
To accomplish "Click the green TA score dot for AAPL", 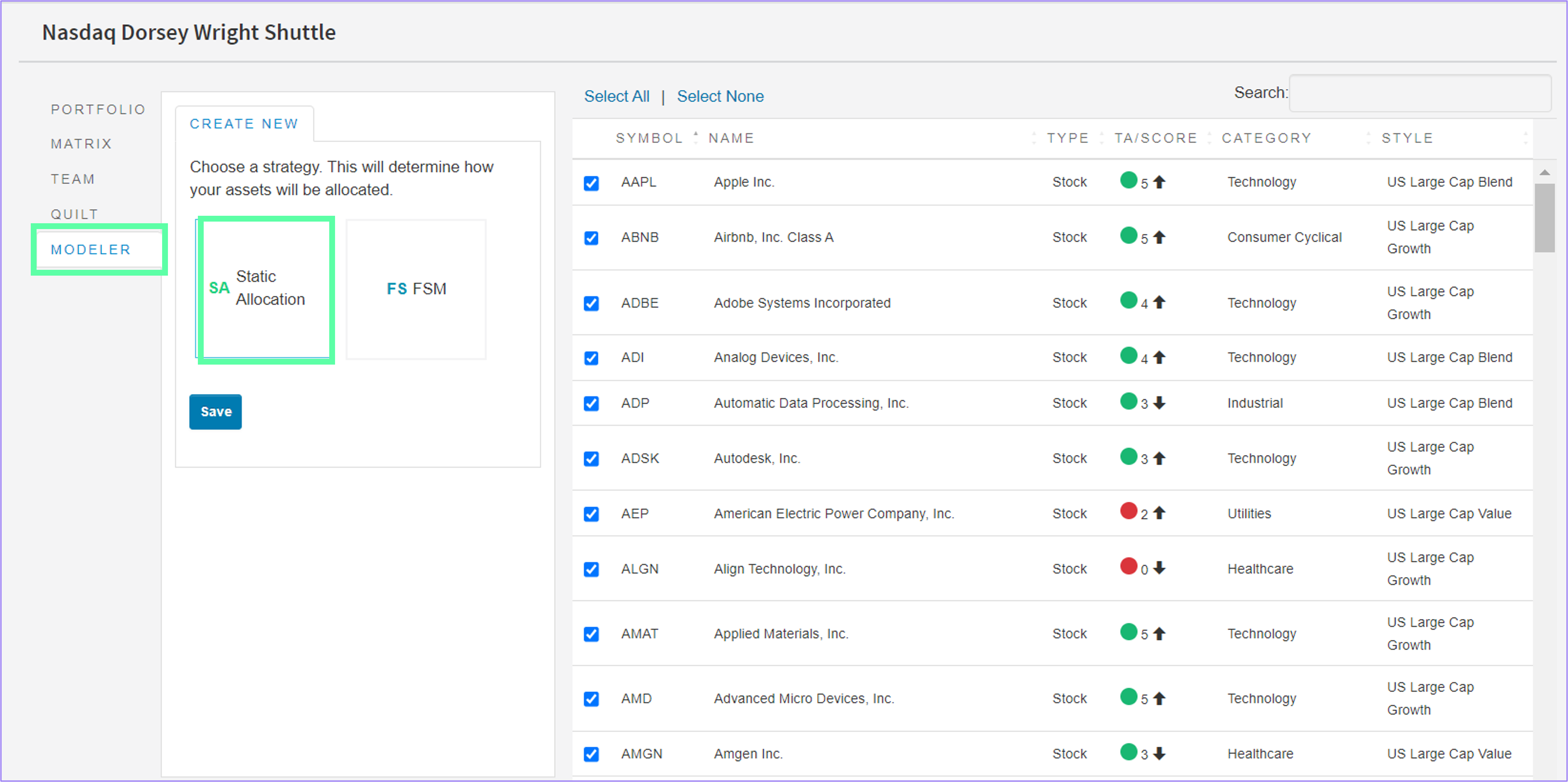I will coord(1129,180).
